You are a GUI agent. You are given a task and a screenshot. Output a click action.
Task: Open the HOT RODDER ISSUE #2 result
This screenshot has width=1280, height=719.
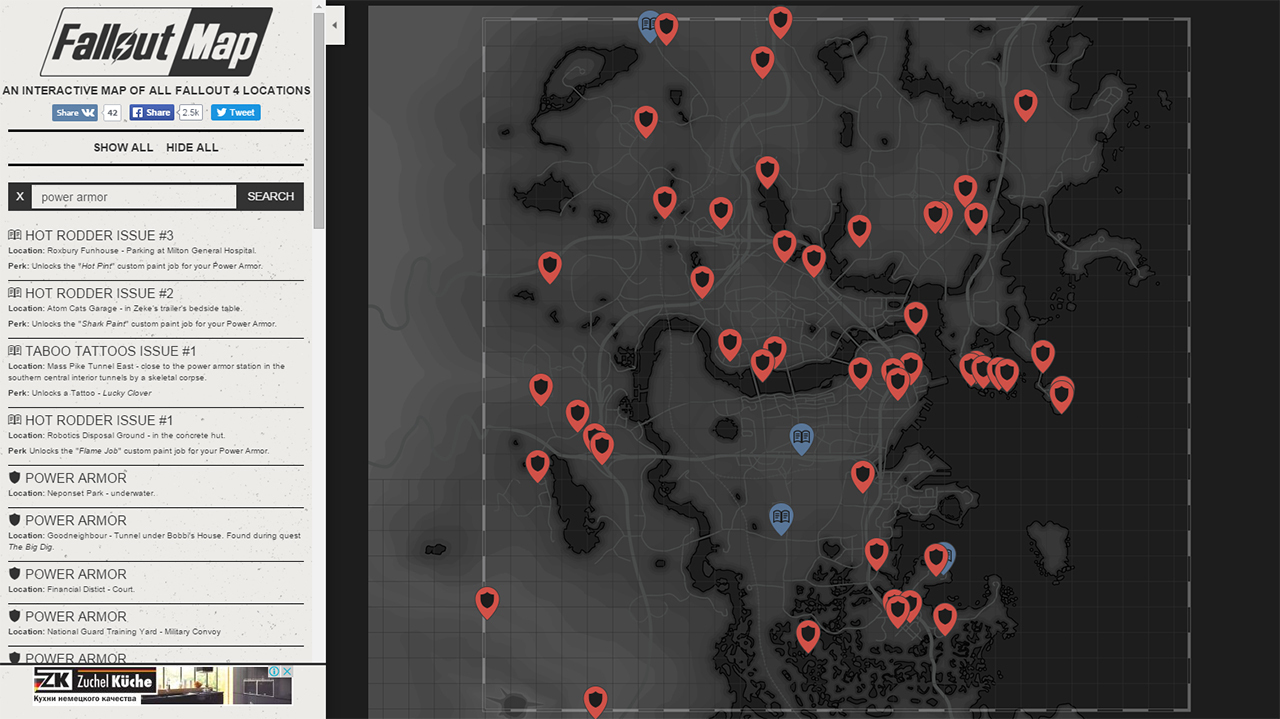coord(99,294)
